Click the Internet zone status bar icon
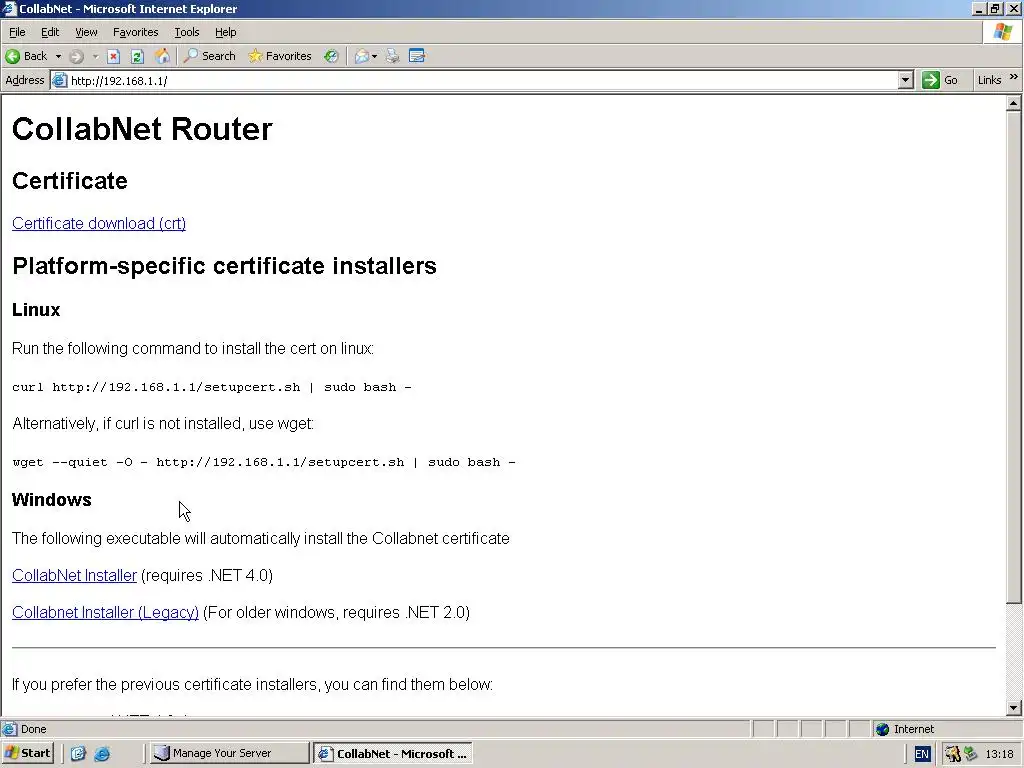This screenshot has height=768, width=1024. 882,729
